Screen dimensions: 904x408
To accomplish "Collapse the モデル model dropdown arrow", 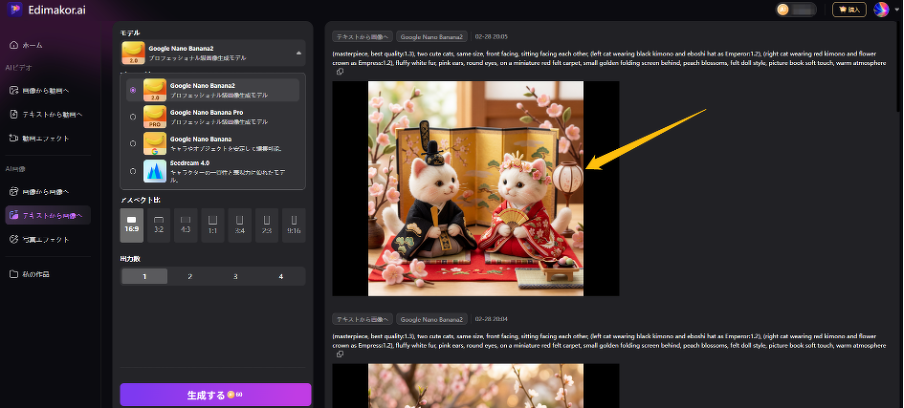I will coord(297,52).
